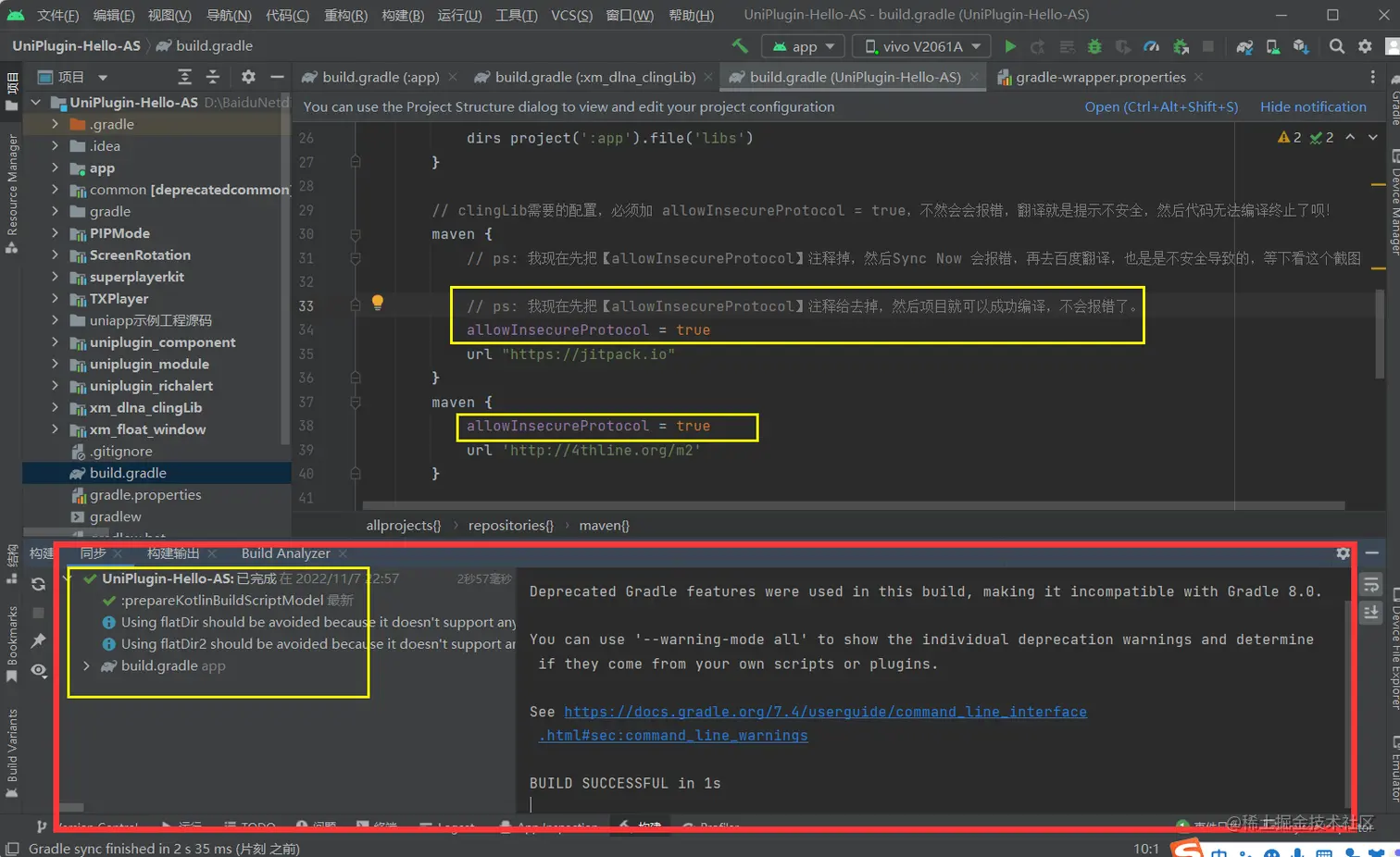Switch to gradle-wrapper.properties tab
This screenshot has width=1400, height=857.
click(x=1100, y=77)
